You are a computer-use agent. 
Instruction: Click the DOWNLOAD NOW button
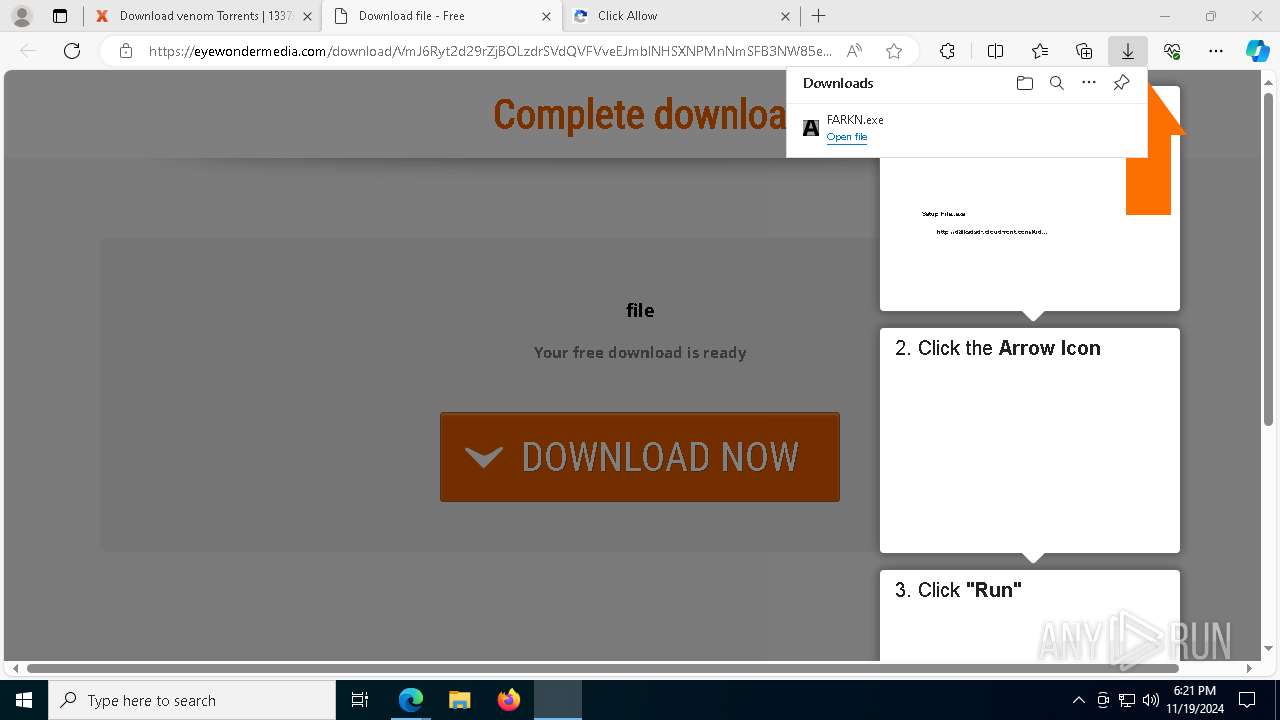640,457
